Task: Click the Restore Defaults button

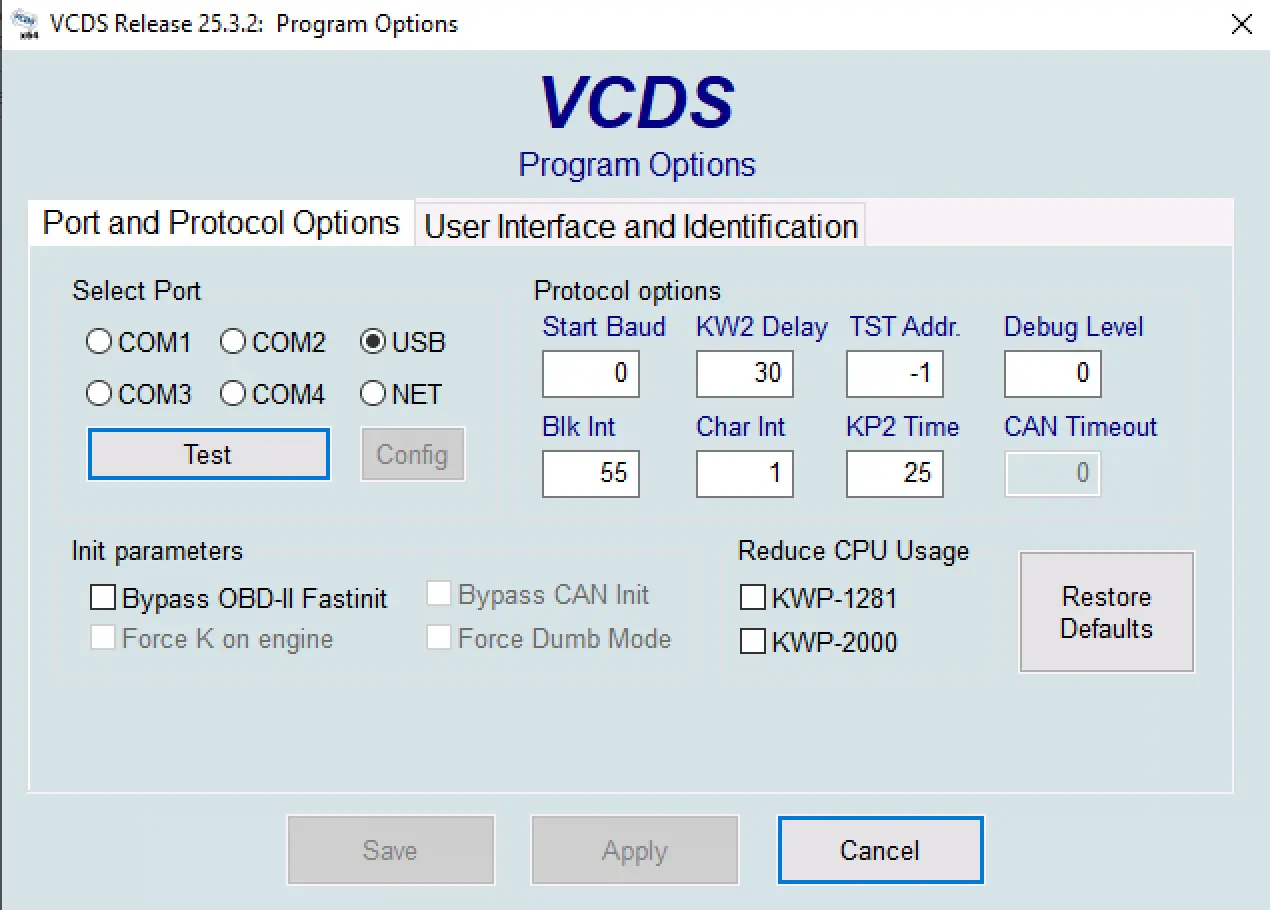Action: pyautogui.click(x=1106, y=612)
